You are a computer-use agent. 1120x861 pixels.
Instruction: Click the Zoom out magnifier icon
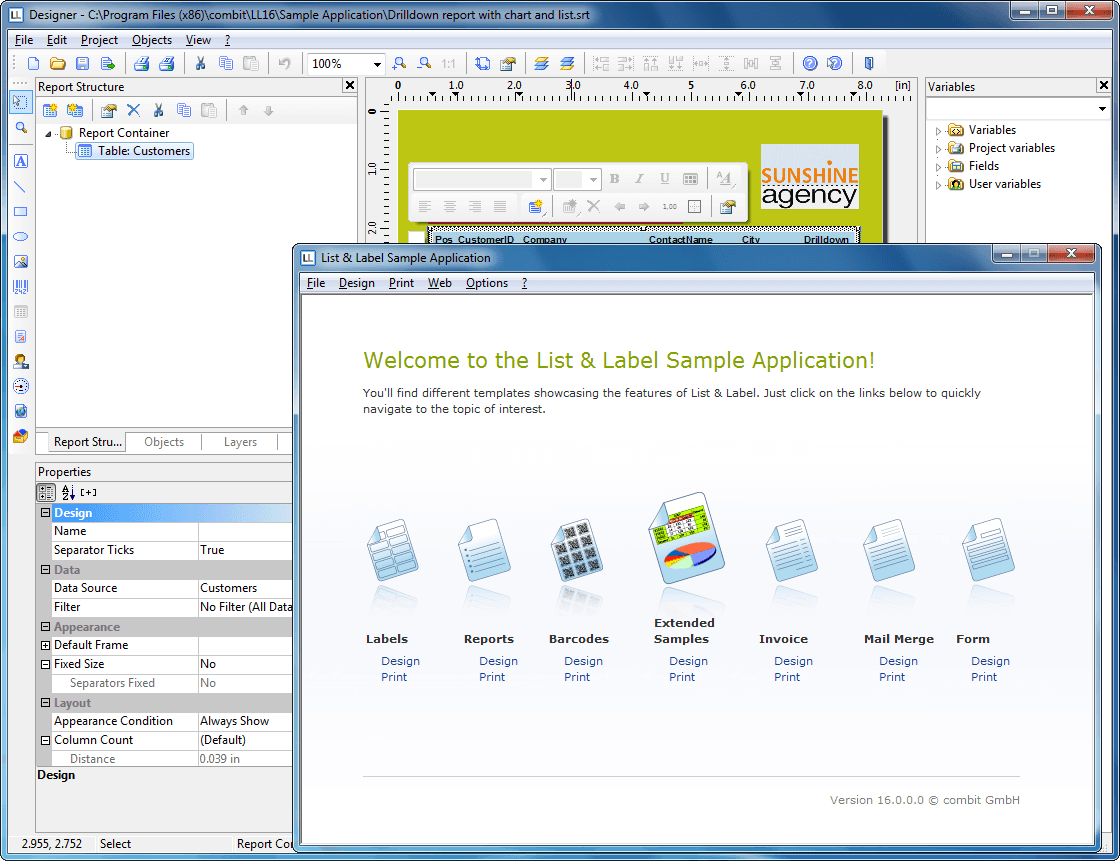pyautogui.click(x=424, y=64)
